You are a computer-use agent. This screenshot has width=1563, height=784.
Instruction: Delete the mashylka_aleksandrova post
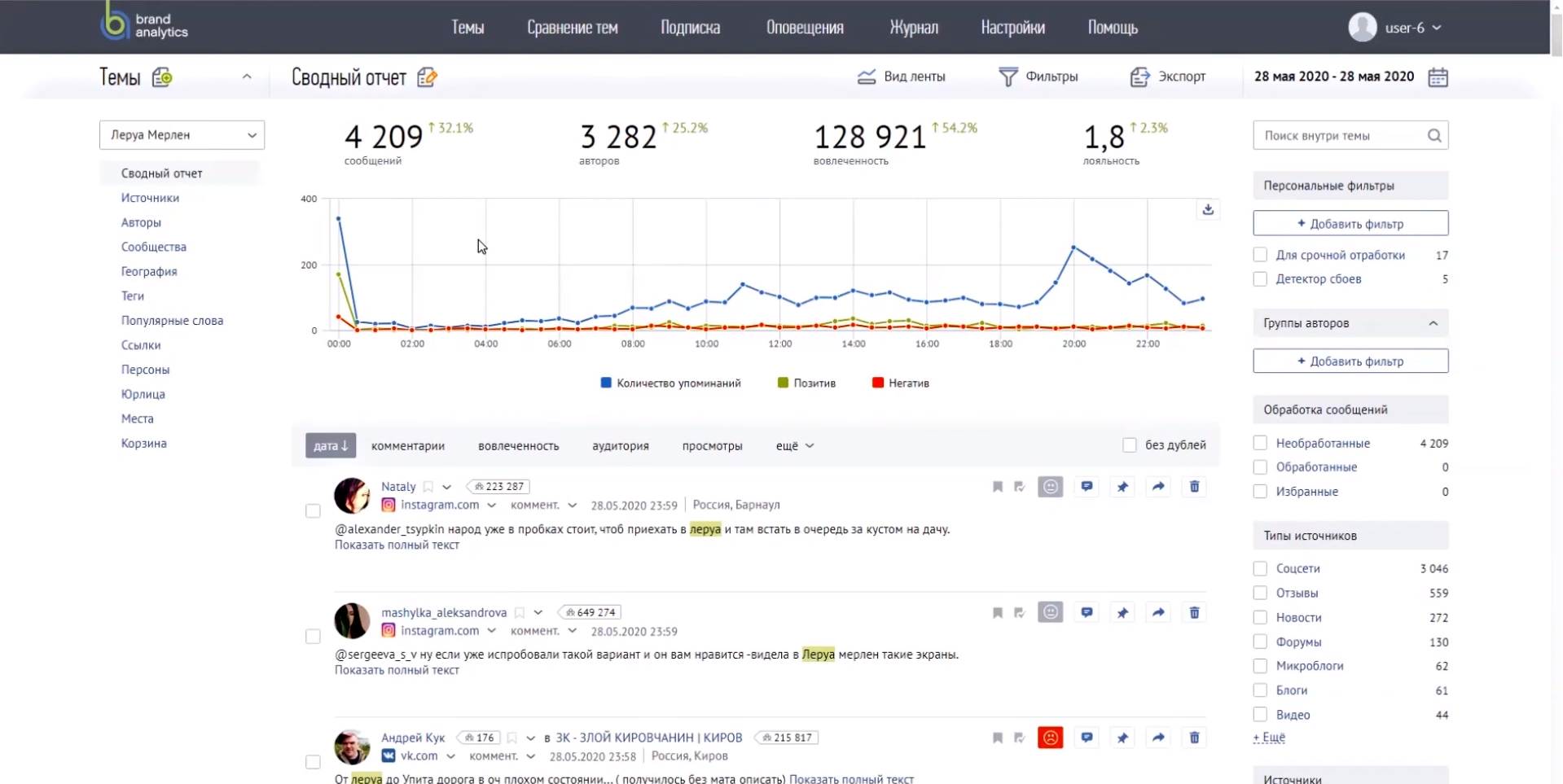tap(1194, 612)
